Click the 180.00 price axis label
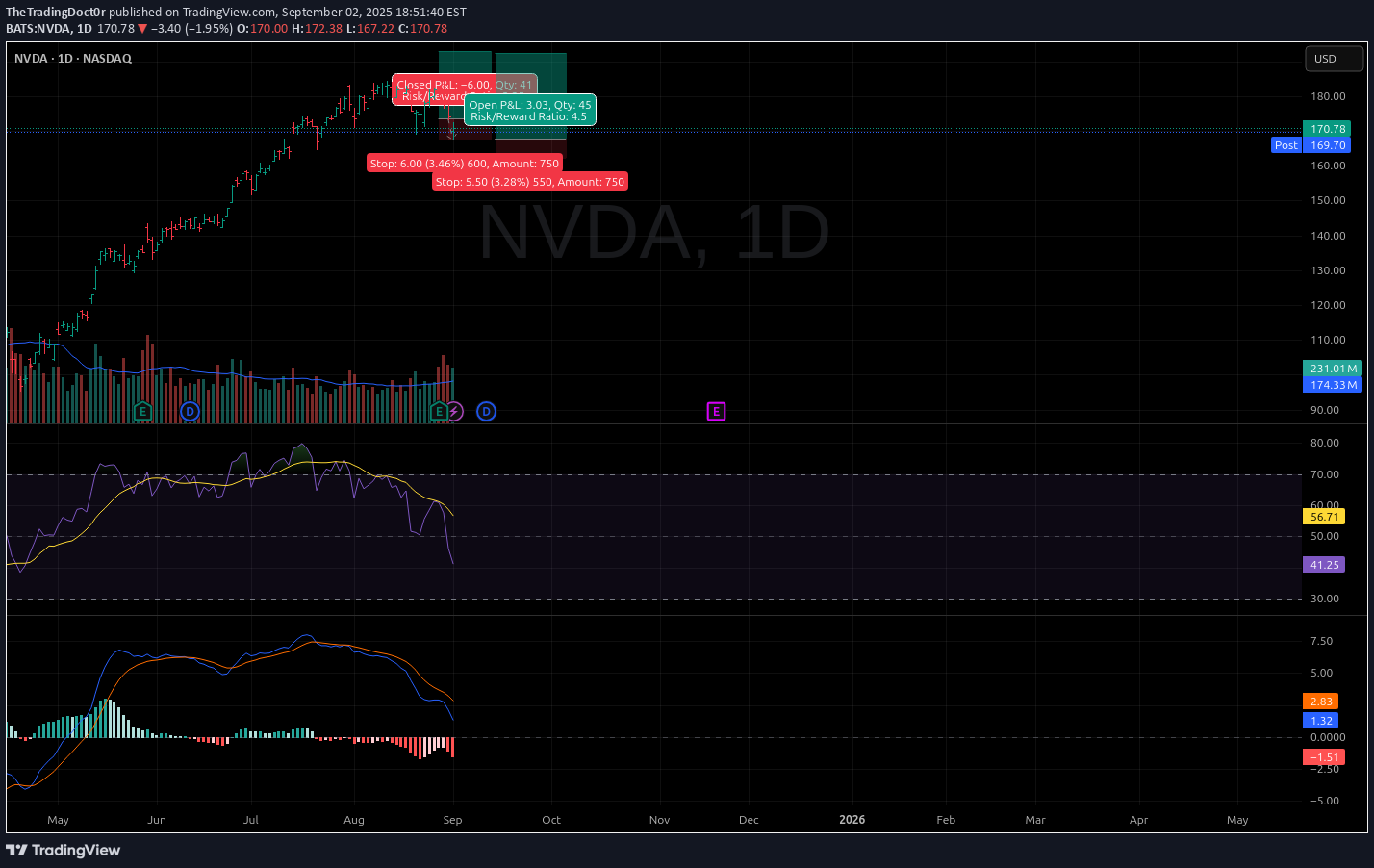The width and height of the screenshot is (1374, 868). pyautogui.click(x=1328, y=96)
